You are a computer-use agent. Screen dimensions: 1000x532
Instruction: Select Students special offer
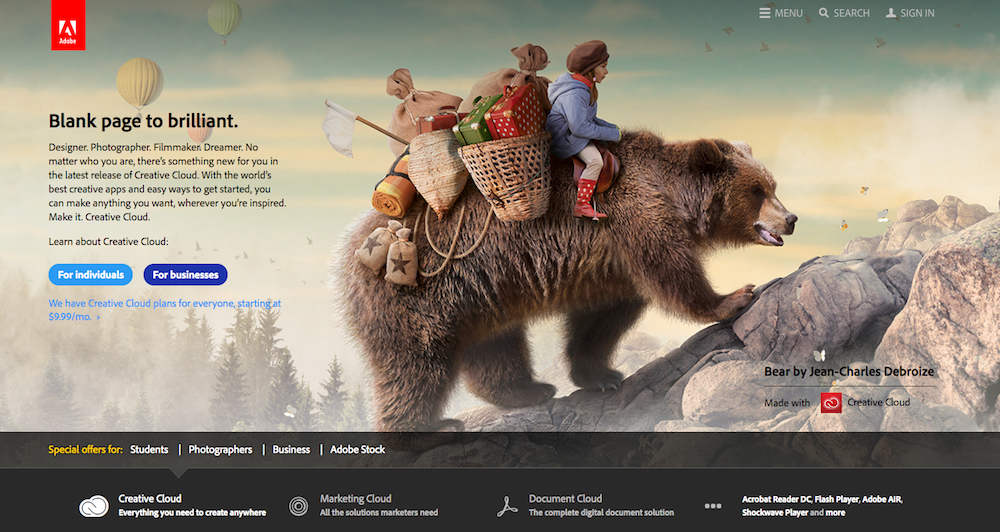(149, 450)
